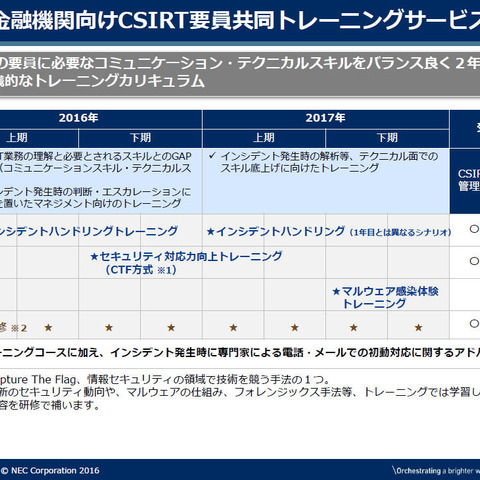Screen dimensions: 480x480
Task: Select the 2017年 header cell
Action: point(326,118)
